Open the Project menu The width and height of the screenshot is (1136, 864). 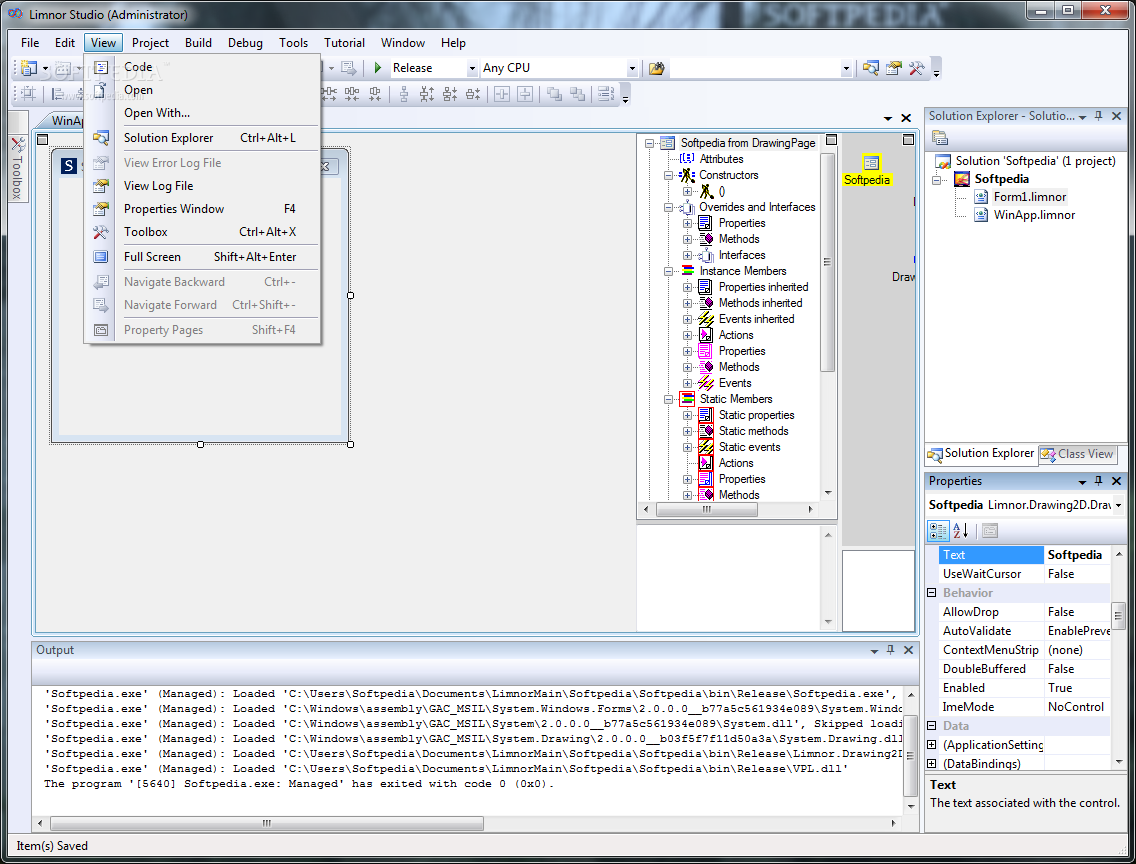click(150, 43)
